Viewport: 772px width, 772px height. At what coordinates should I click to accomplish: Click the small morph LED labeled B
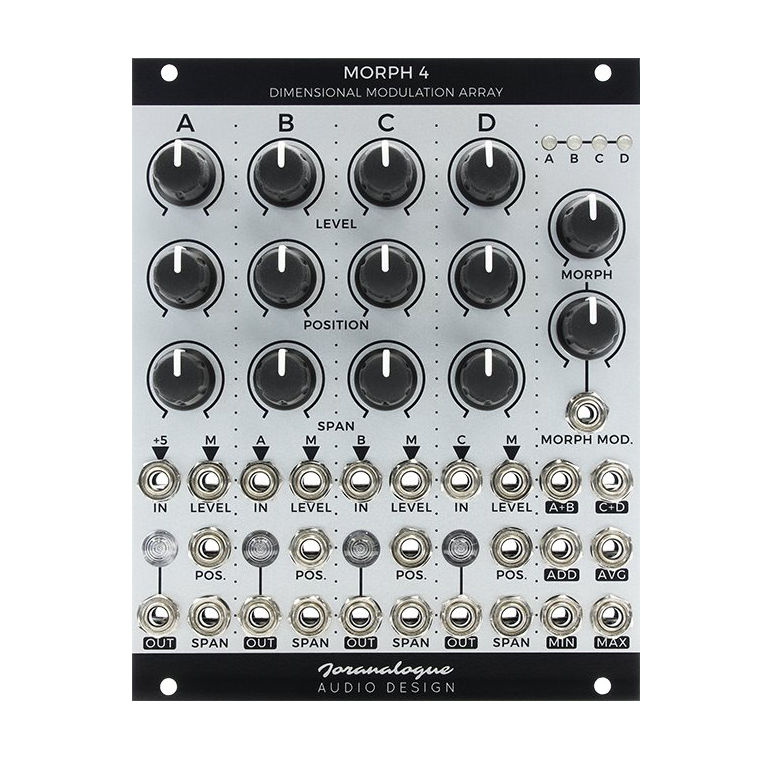(x=574, y=143)
